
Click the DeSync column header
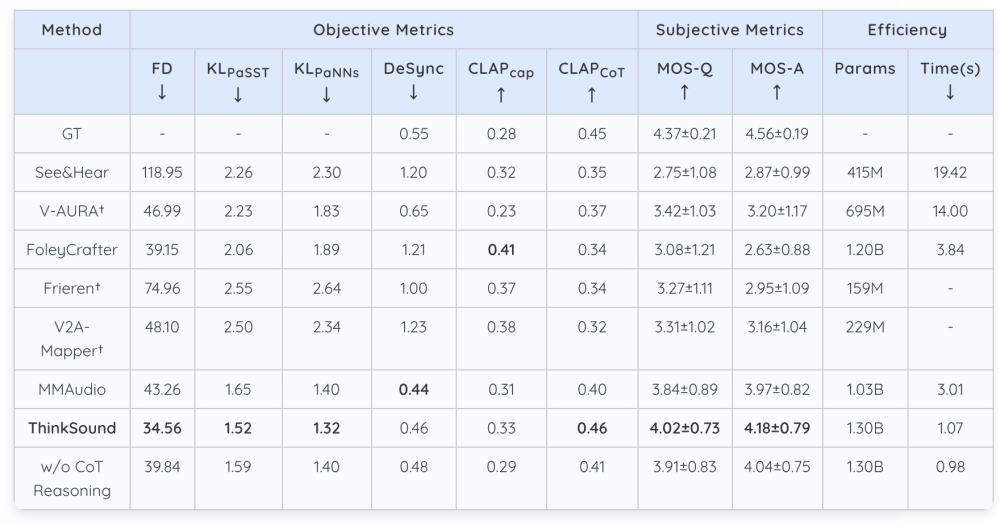(x=413, y=80)
